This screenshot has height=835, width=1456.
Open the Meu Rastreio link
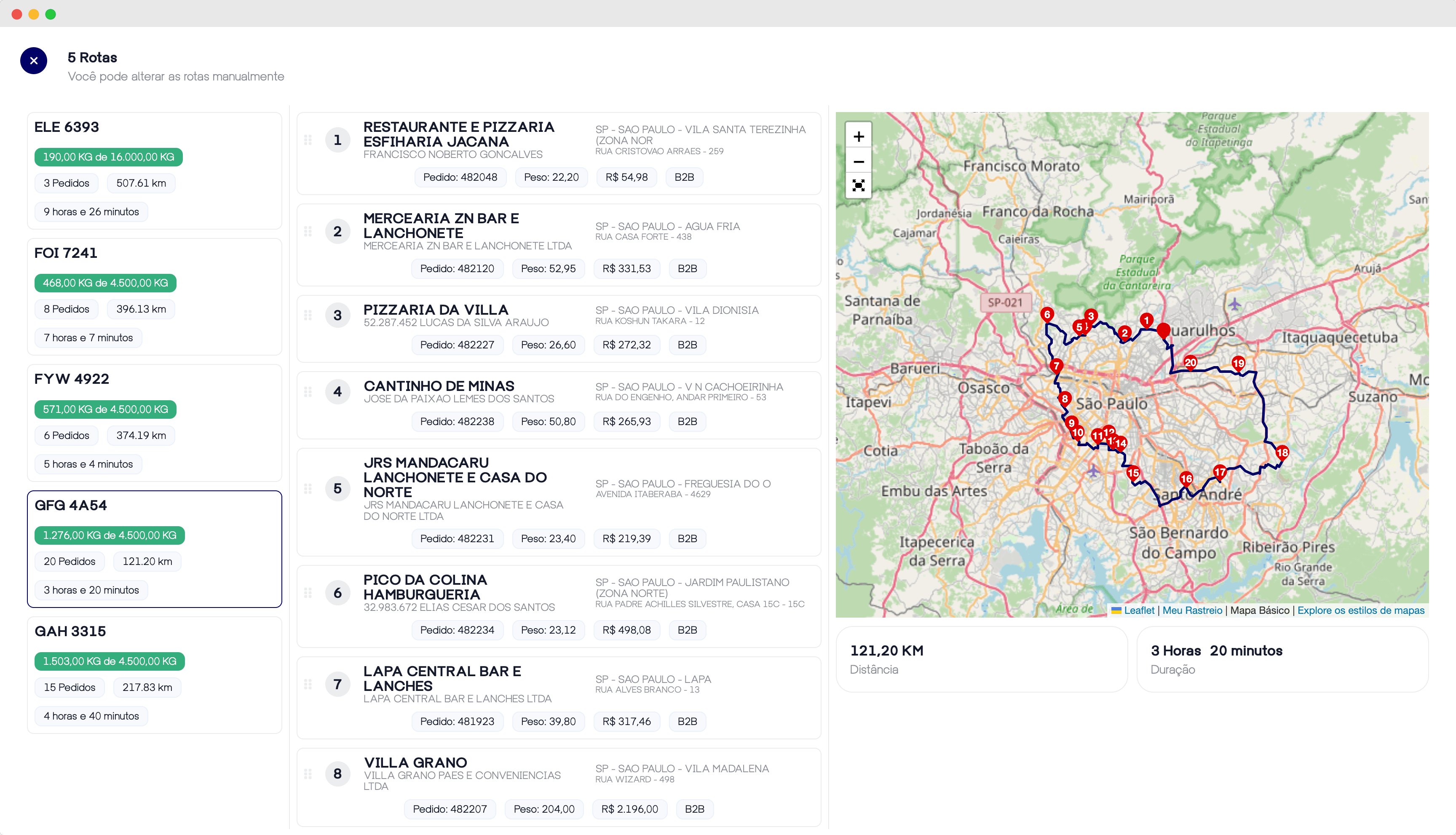click(1192, 610)
